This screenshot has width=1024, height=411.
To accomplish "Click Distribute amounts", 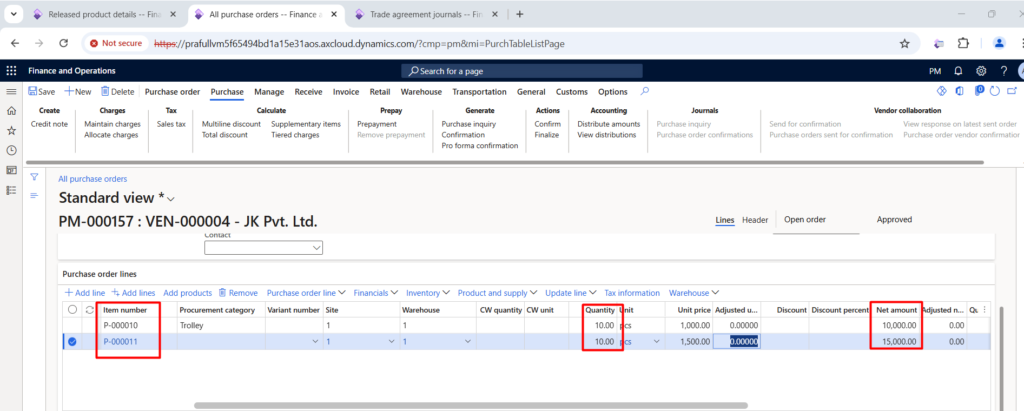I will [609, 124].
